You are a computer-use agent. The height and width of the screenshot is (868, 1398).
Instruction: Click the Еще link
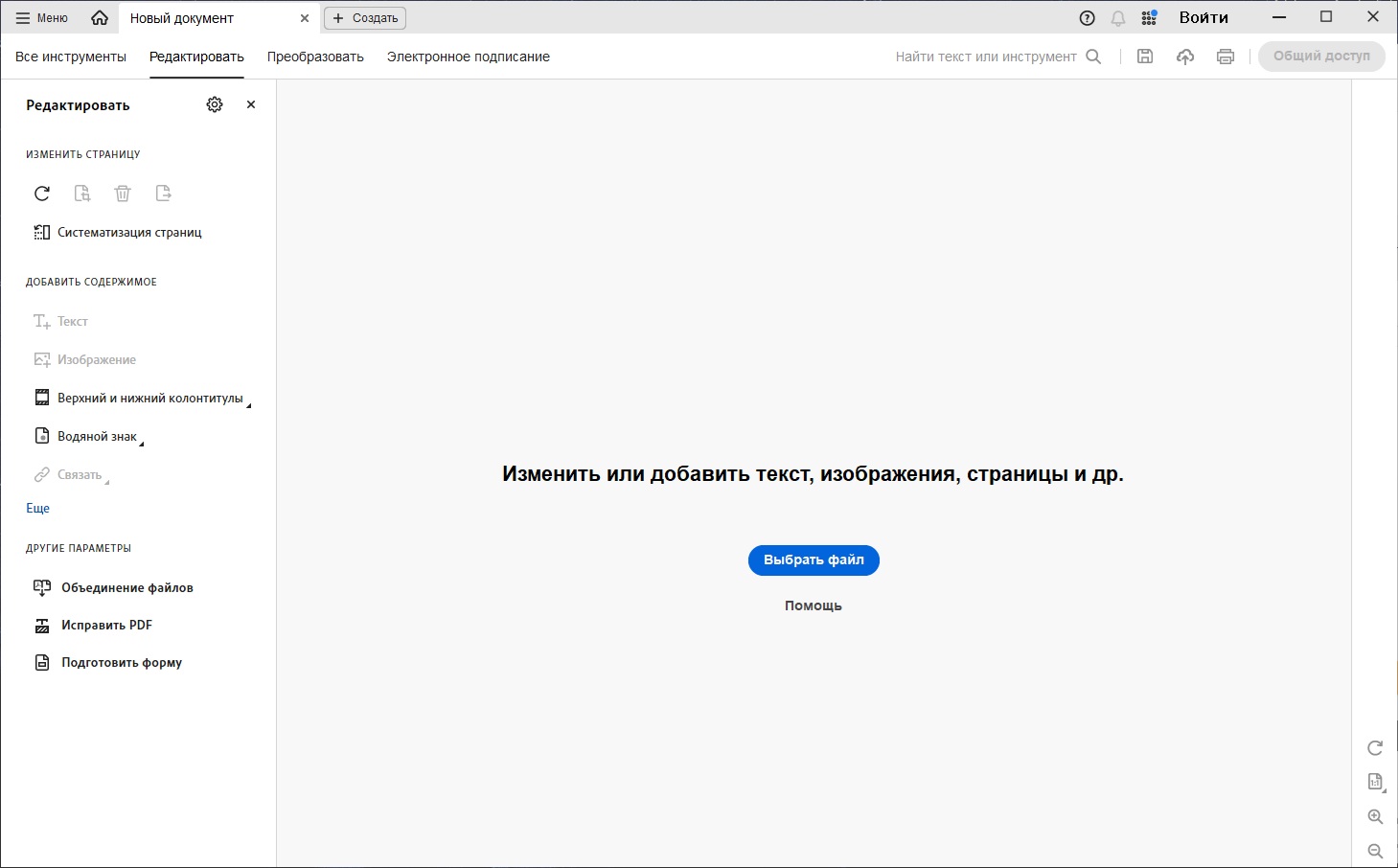[x=37, y=509]
